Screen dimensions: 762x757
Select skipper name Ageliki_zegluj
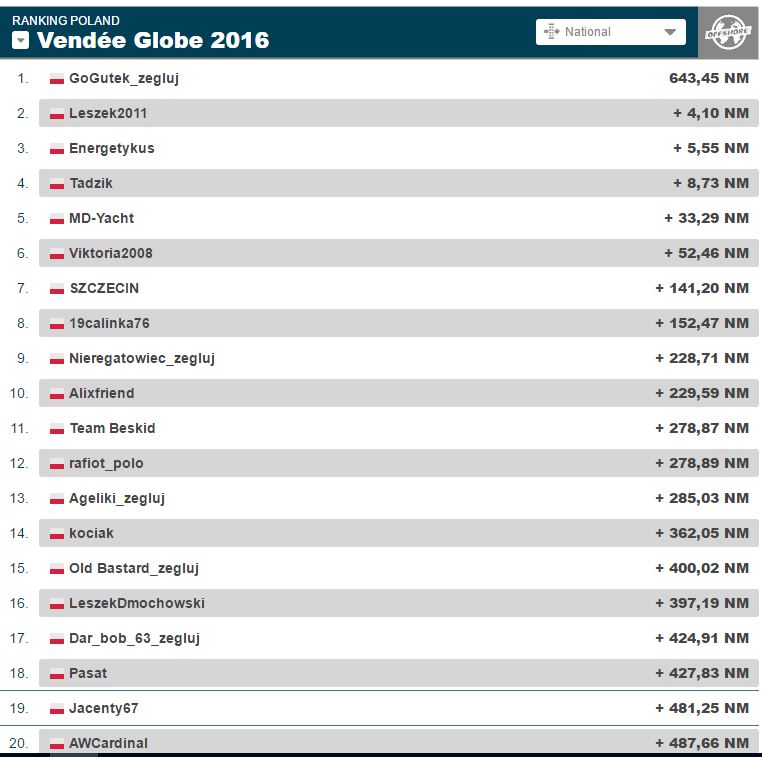click(x=117, y=499)
